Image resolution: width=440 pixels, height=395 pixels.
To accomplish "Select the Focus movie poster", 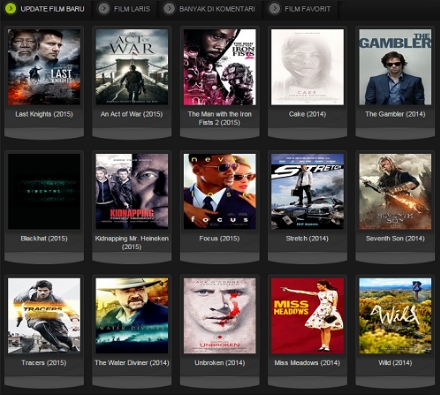I will (220, 191).
